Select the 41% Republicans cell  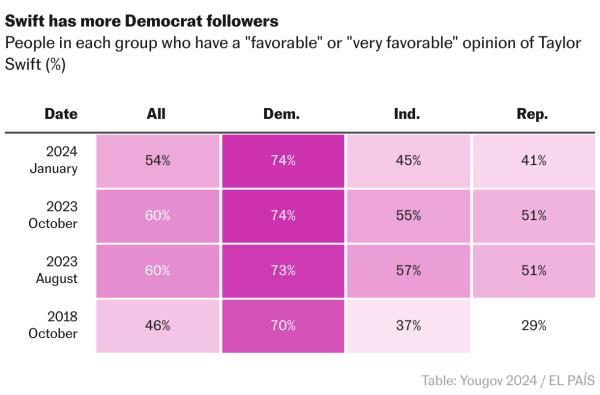tap(534, 161)
